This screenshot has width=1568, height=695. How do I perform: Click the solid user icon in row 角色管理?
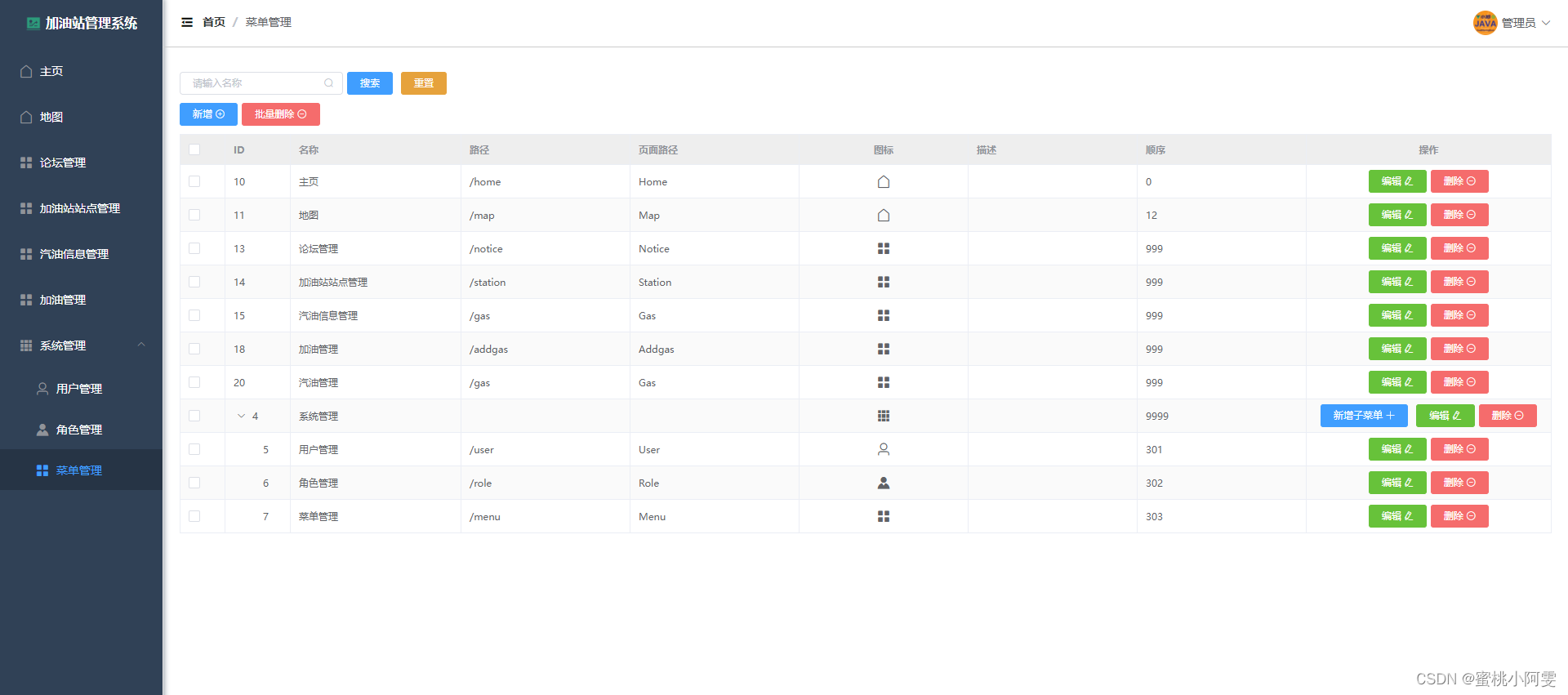tap(884, 483)
